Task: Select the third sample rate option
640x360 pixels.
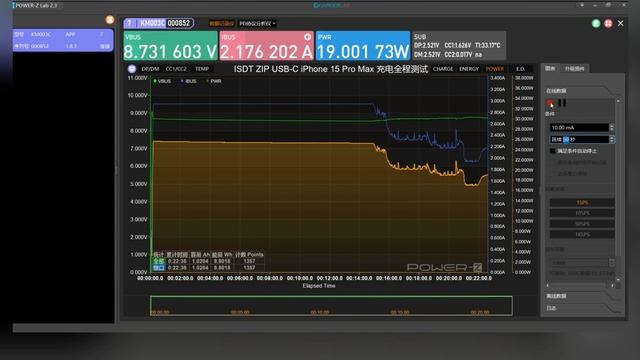Action: (582, 224)
